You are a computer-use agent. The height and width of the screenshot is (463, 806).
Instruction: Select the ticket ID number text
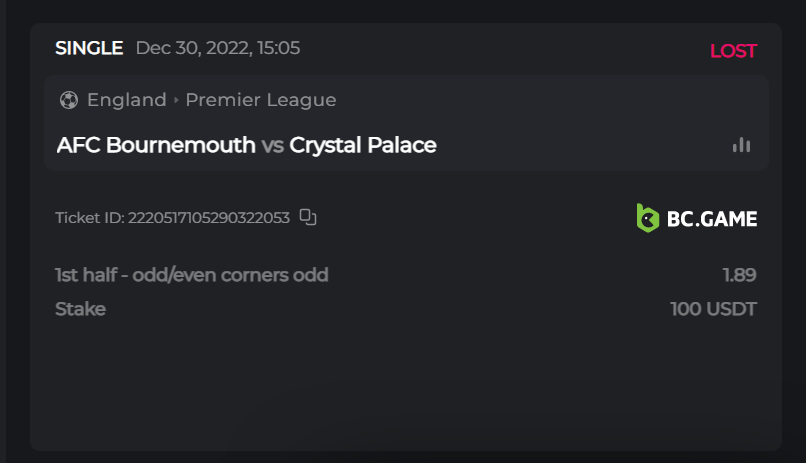pyautogui.click(x=208, y=217)
